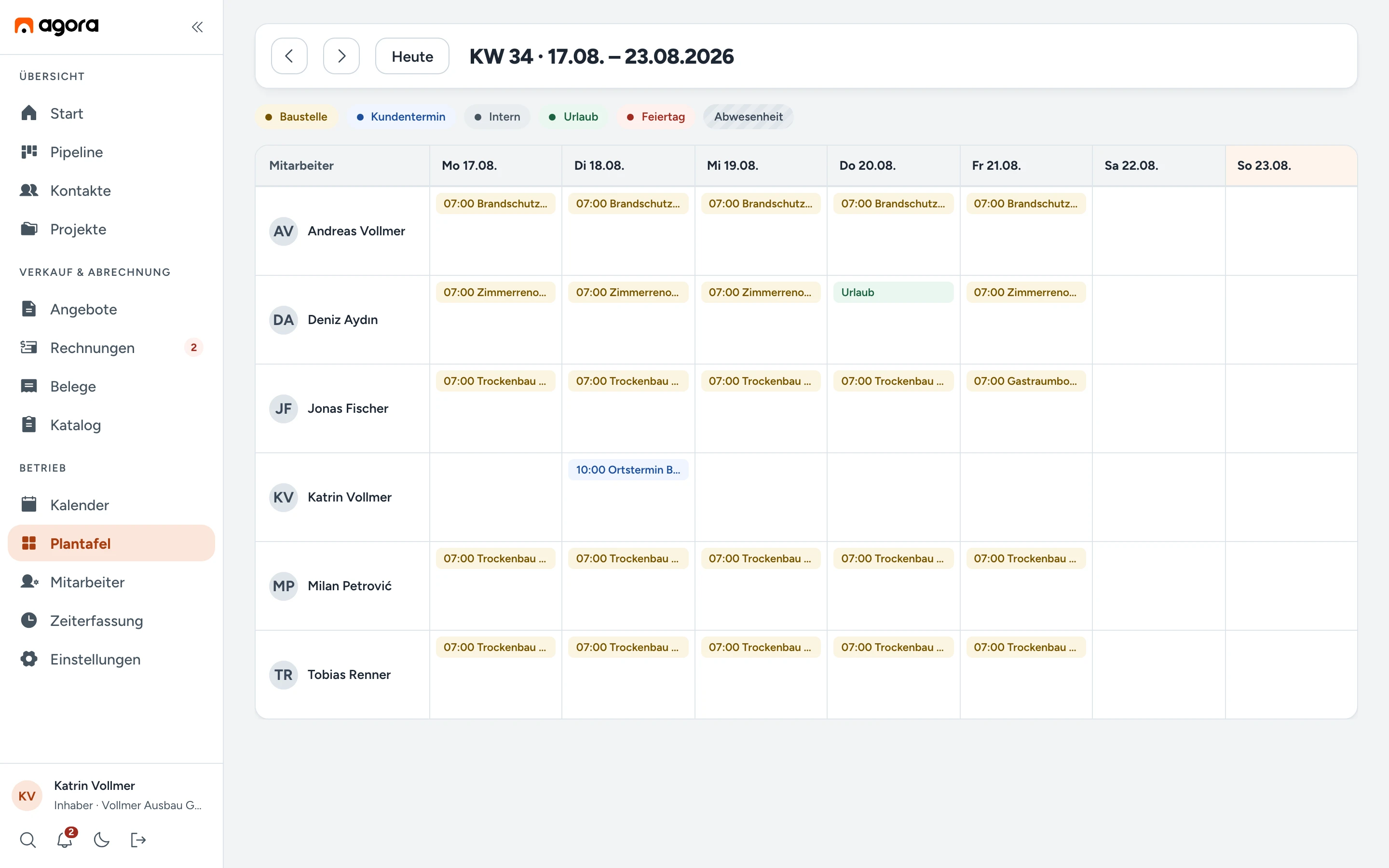Go to next week with right chevron
The width and height of the screenshot is (1389, 868).
(341, 55)
